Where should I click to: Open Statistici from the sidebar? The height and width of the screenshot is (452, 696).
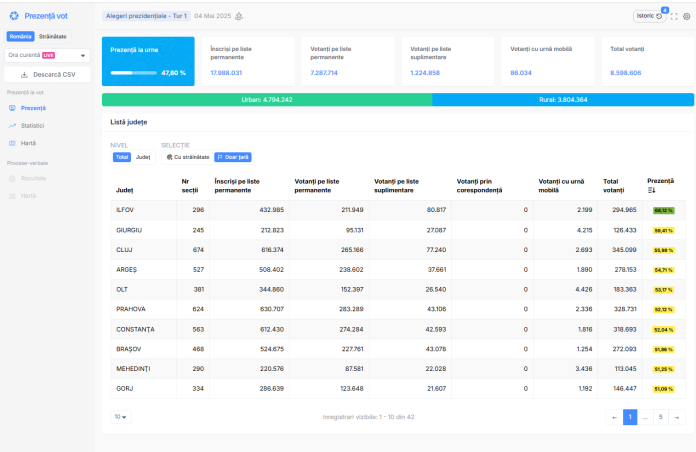pyautogui.click(x=33, y=125)
